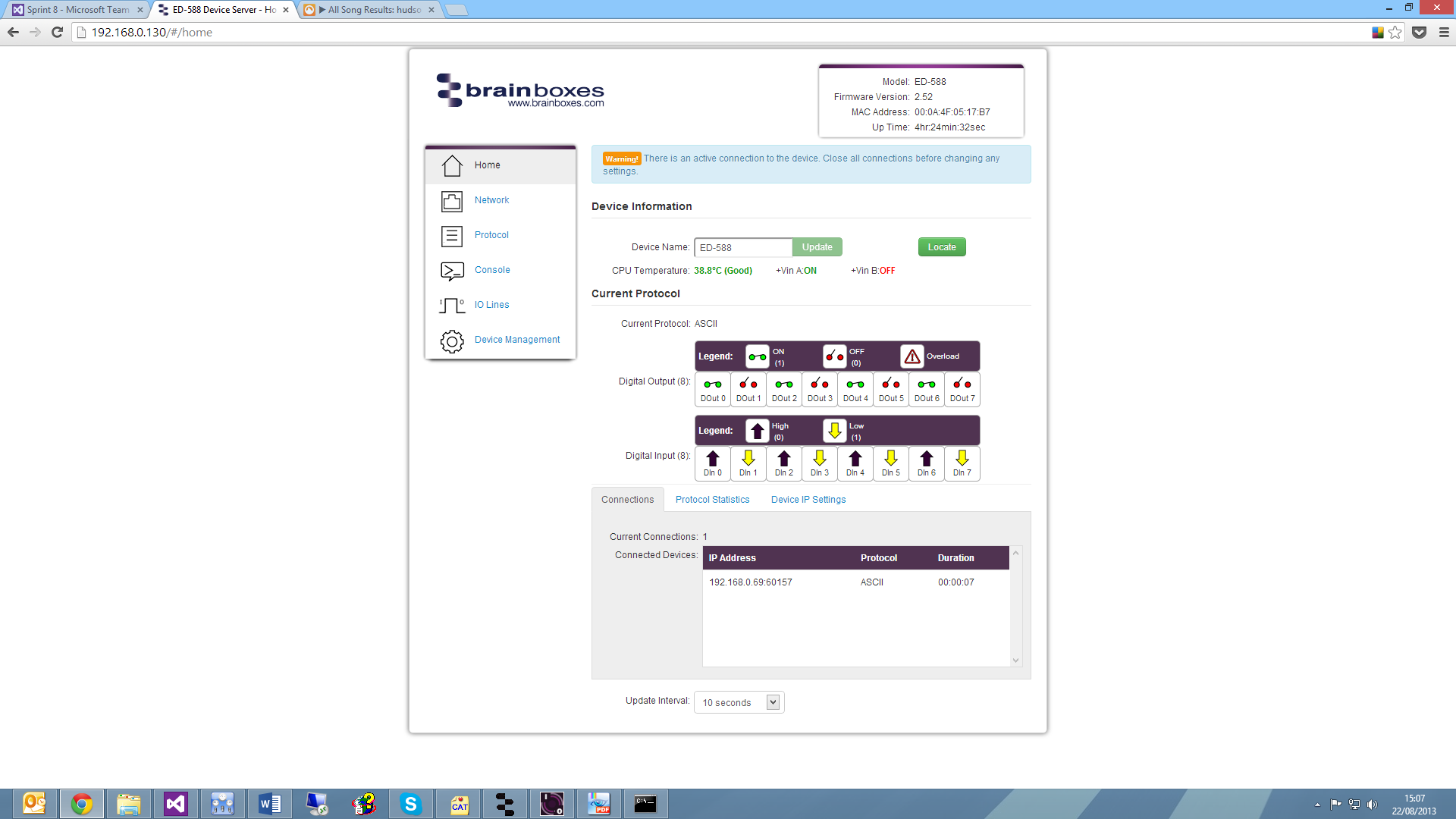This screenshot has width=1456, height=819.
Task: Toggle digital output DOut 0 off
Action: (712, 389)
